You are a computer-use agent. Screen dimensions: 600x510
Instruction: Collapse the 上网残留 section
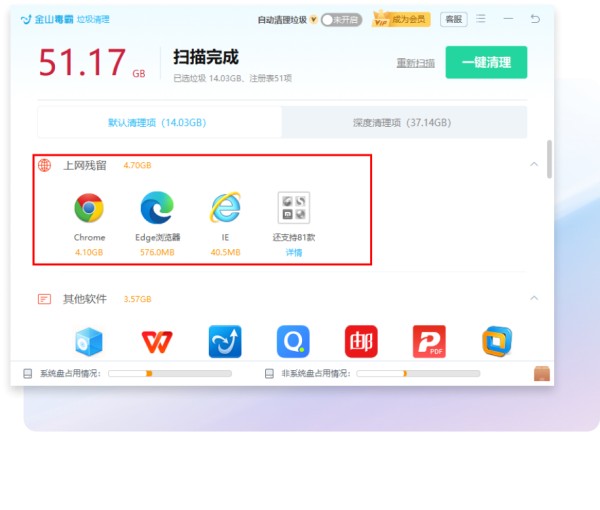click(534, 165)
